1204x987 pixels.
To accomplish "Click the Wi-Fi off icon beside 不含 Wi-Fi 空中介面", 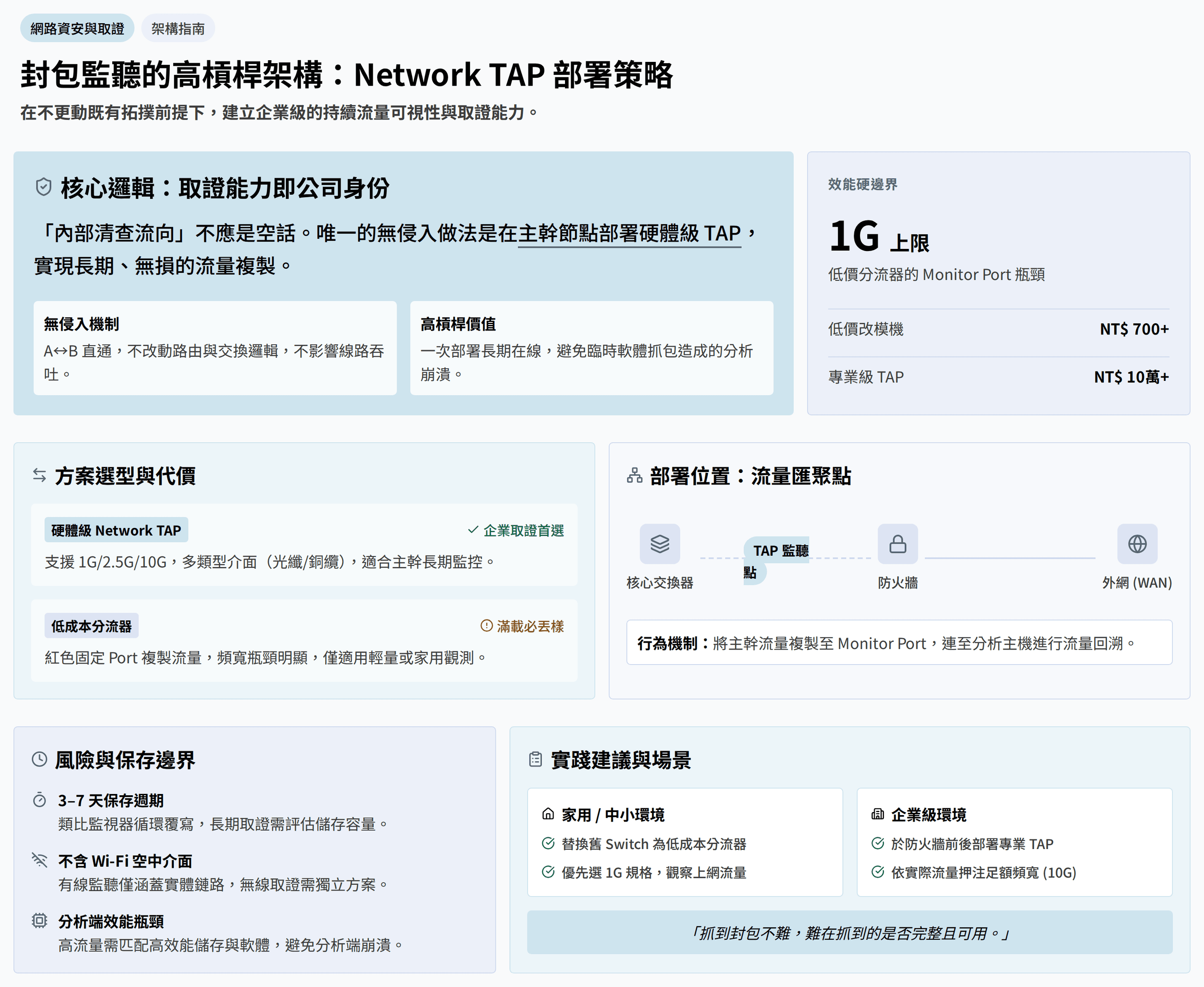I will tap(39, 860).
